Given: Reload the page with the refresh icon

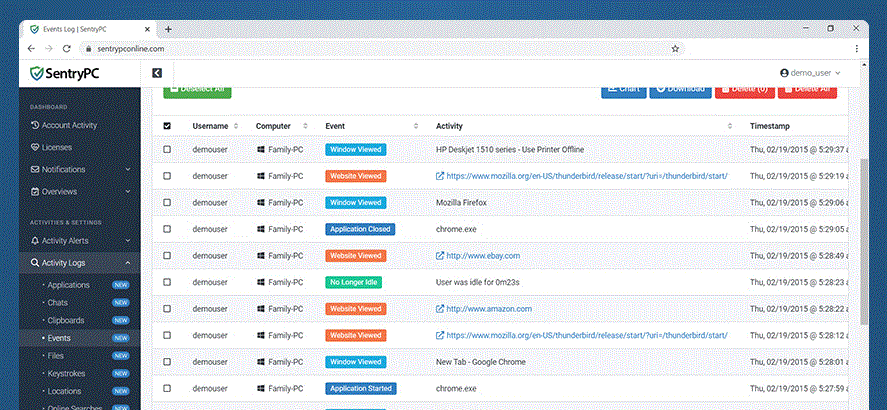Looking at the screenshot, I should point(67,49).
